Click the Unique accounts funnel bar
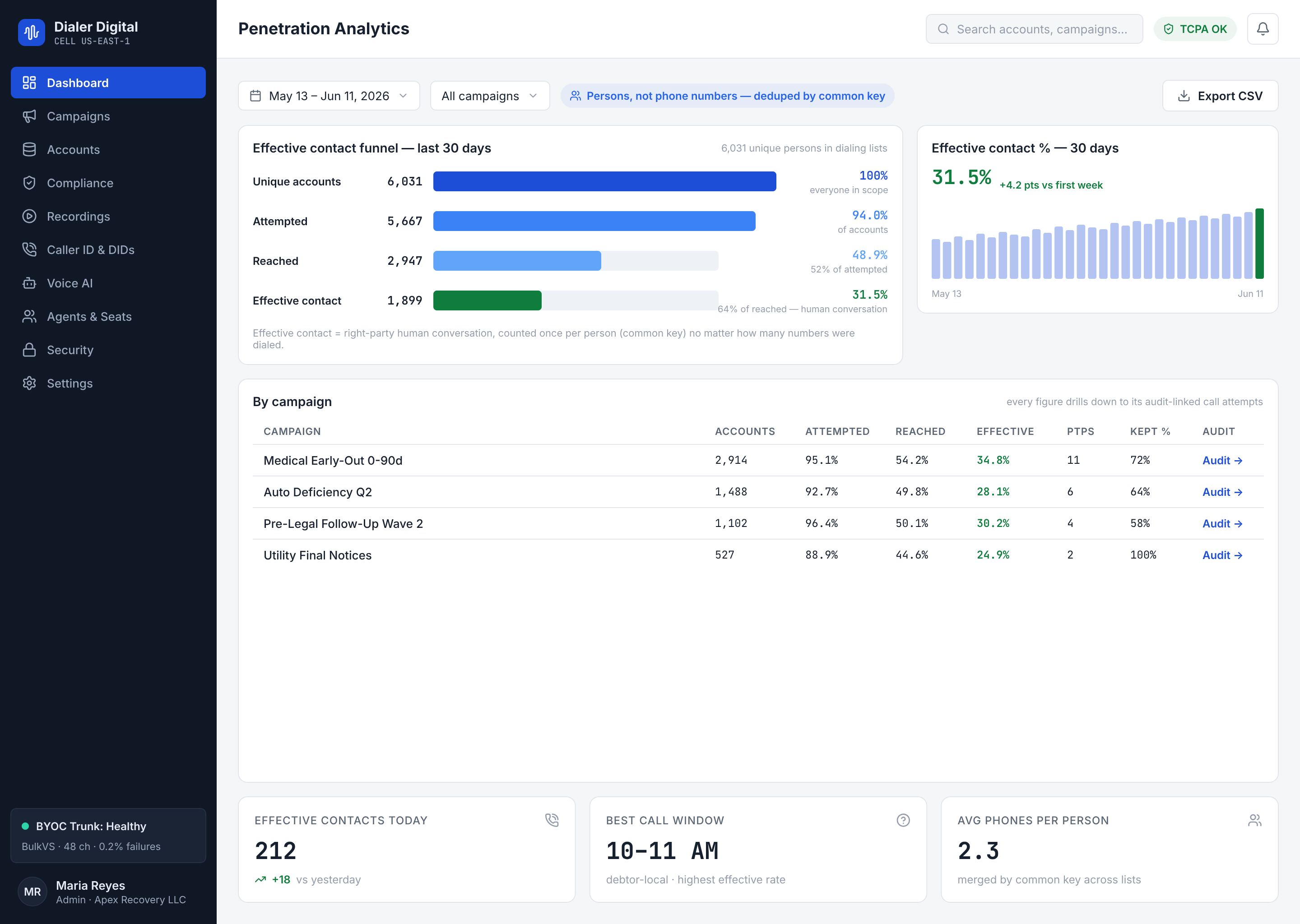 (x=604, y=181)
